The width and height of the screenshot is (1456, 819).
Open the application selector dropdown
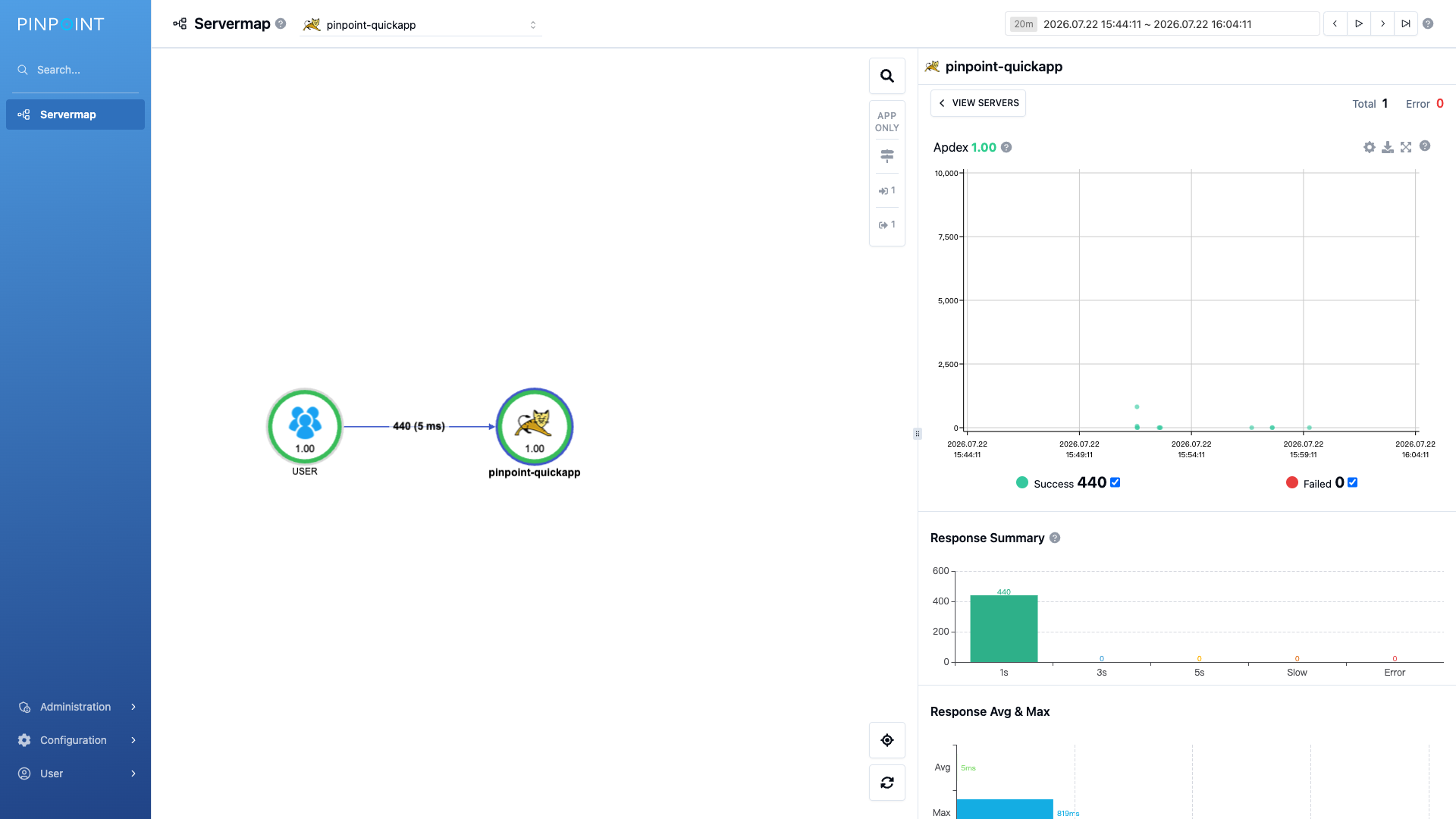point(421,24)
